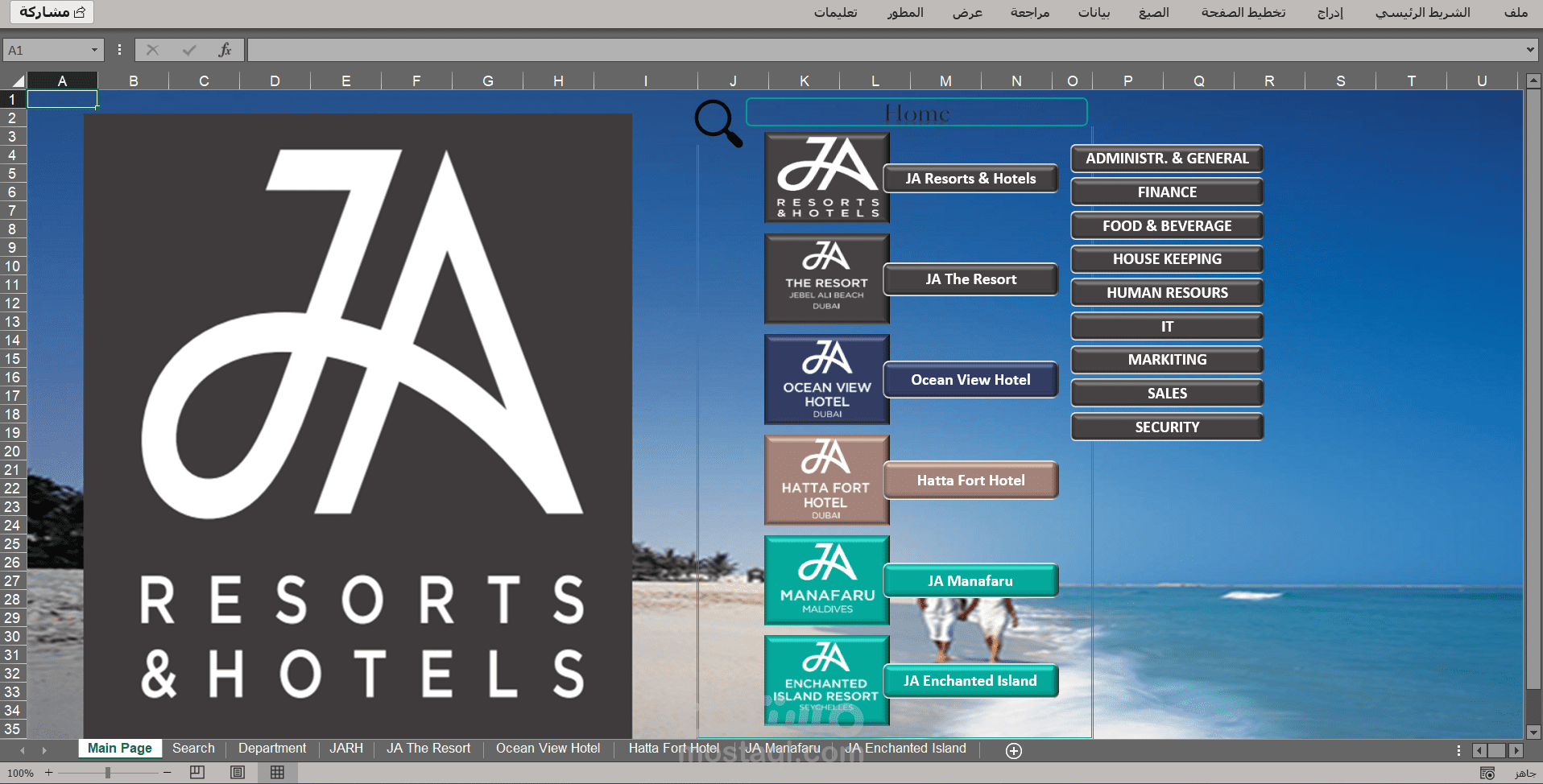Click horizontal scrollbar right arrow
Screen dimensions: 1543x784
(x=1516, y=750)
